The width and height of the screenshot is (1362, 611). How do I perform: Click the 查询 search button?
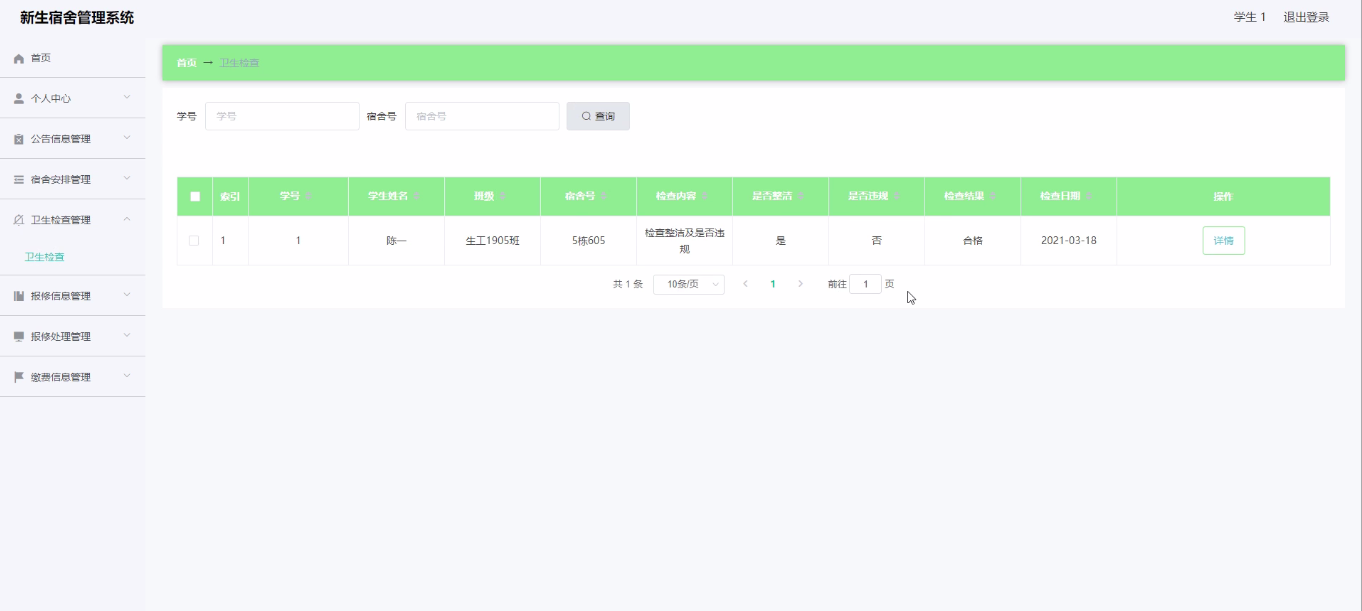coord(598,116)
